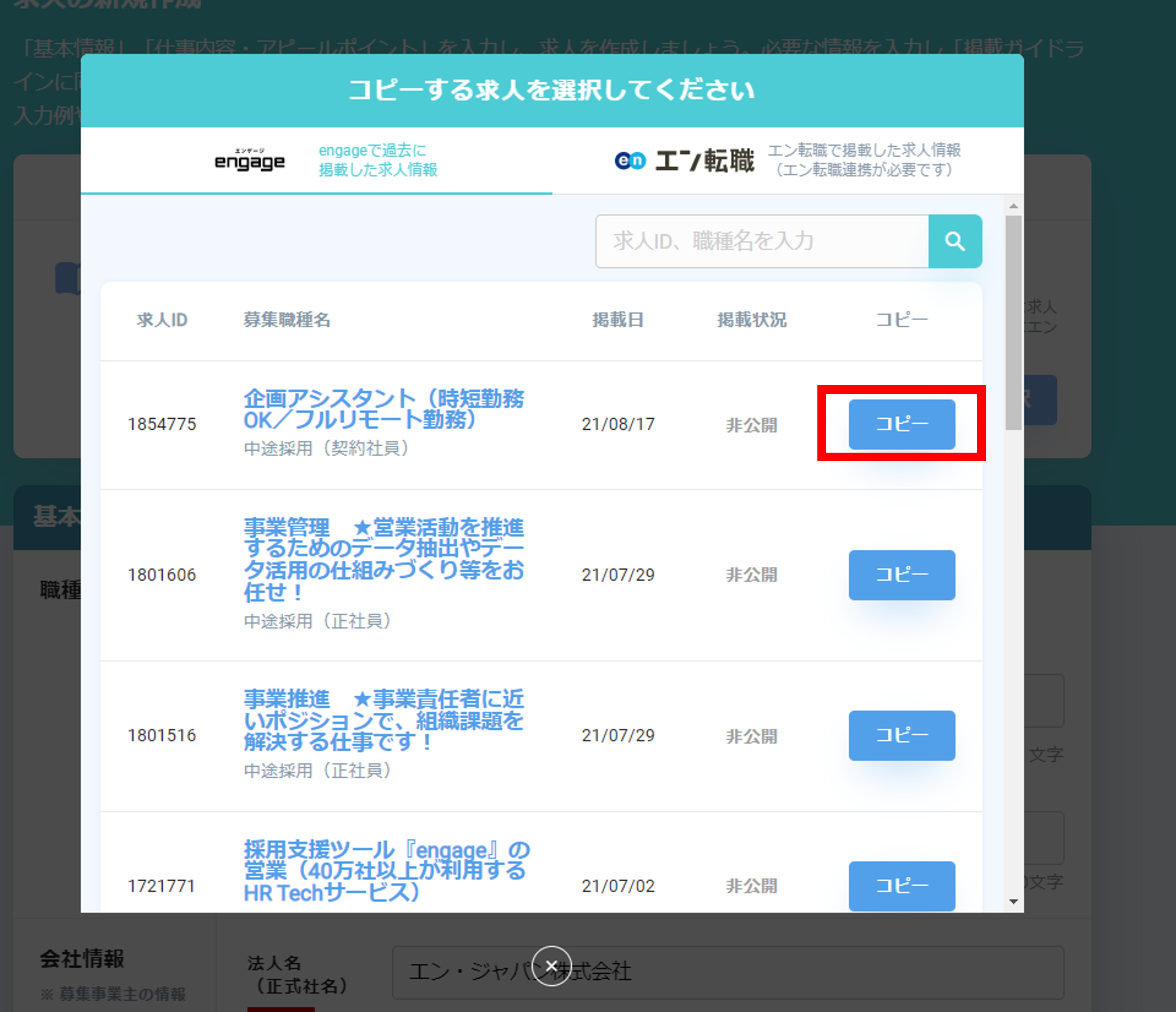Open the 企画アシスタント（時短勤務OK／フルリモート勤務）link
Viewport: 1176px width, 1012px height.
pos(384,408)
